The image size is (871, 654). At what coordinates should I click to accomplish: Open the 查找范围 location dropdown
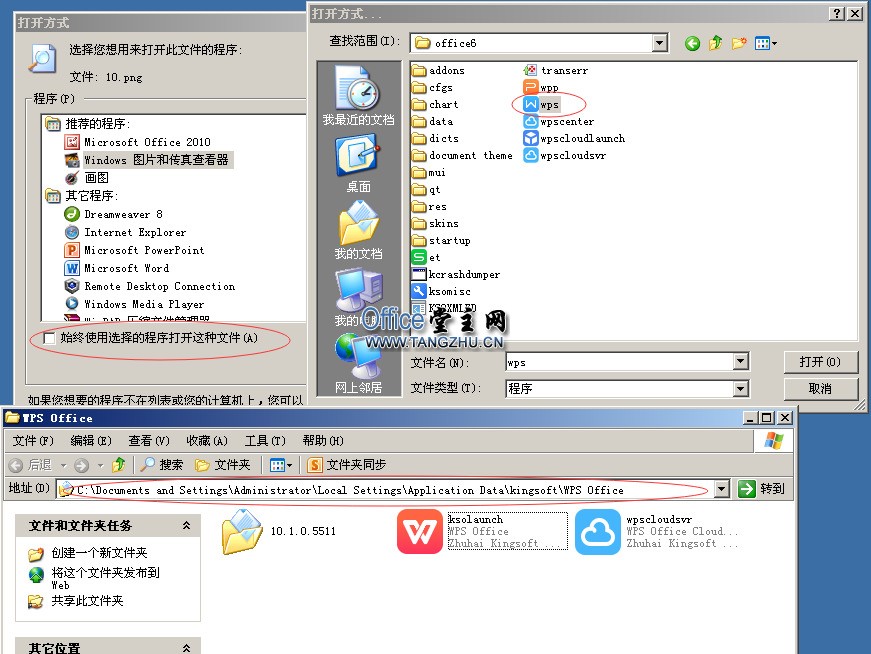click(x=660, y=41)
